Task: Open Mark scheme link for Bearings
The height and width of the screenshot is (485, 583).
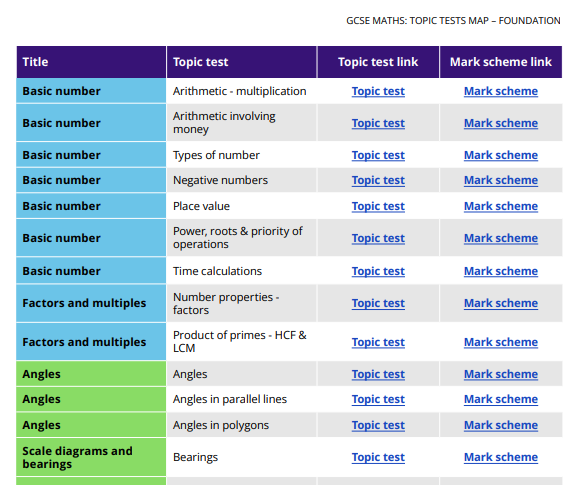Action: pos(501,457)
